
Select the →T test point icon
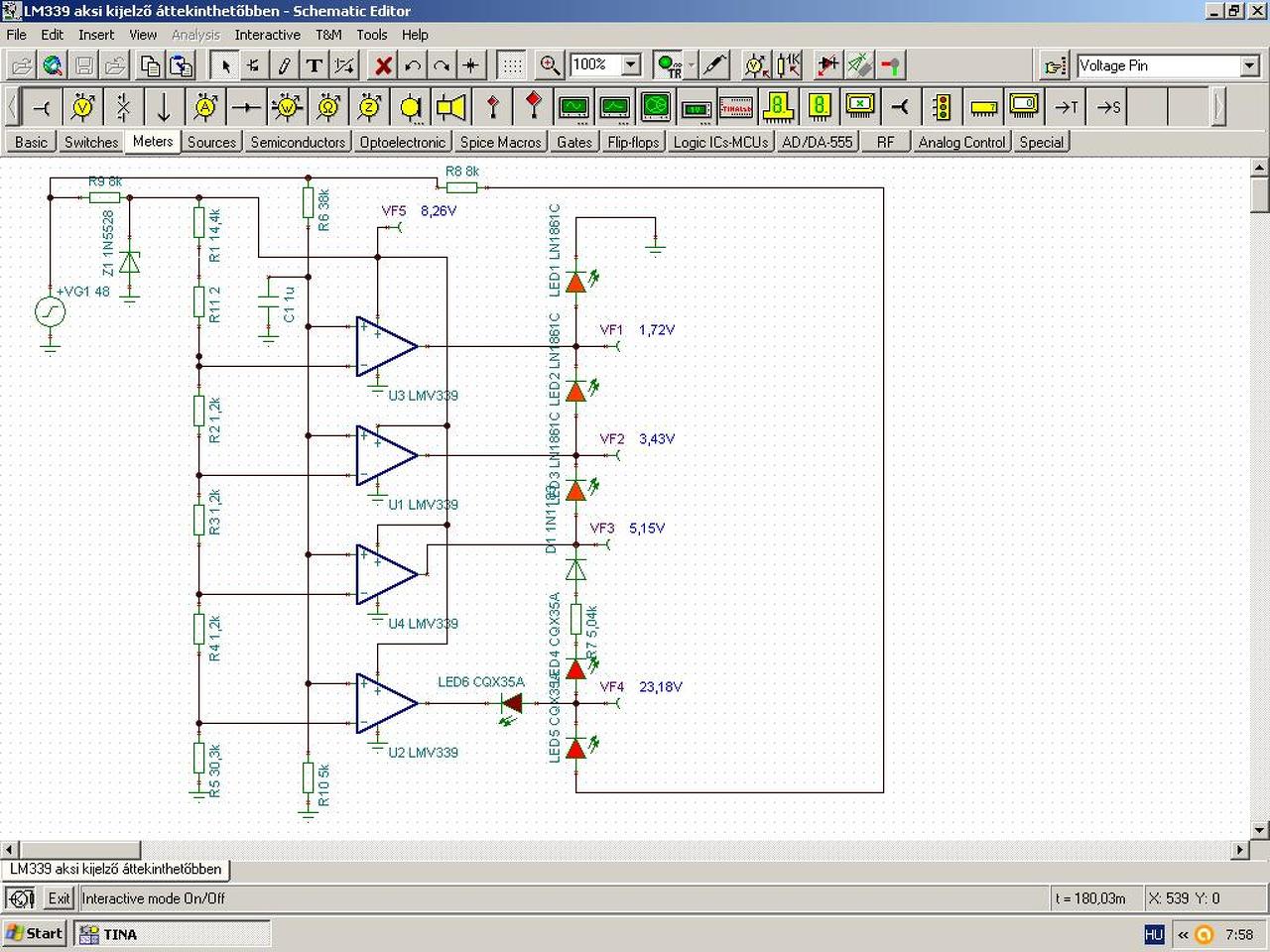coord(1067,106)
